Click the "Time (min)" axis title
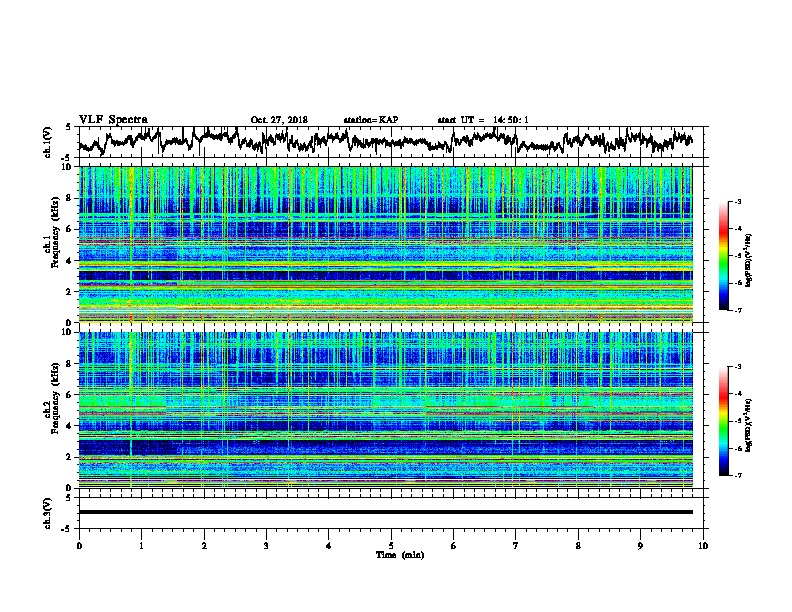792x612 pixels. click(400, 555)
